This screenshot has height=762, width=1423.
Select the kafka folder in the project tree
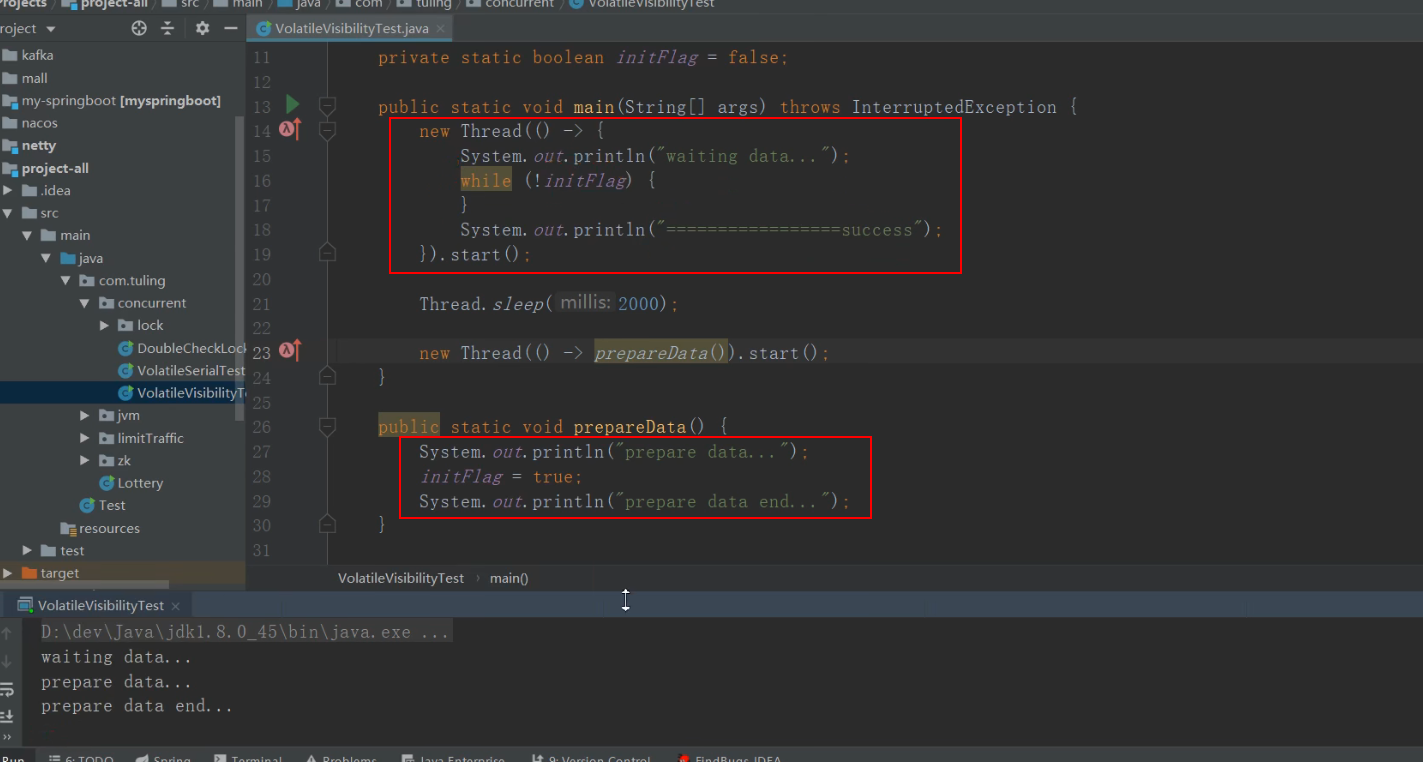28,55
